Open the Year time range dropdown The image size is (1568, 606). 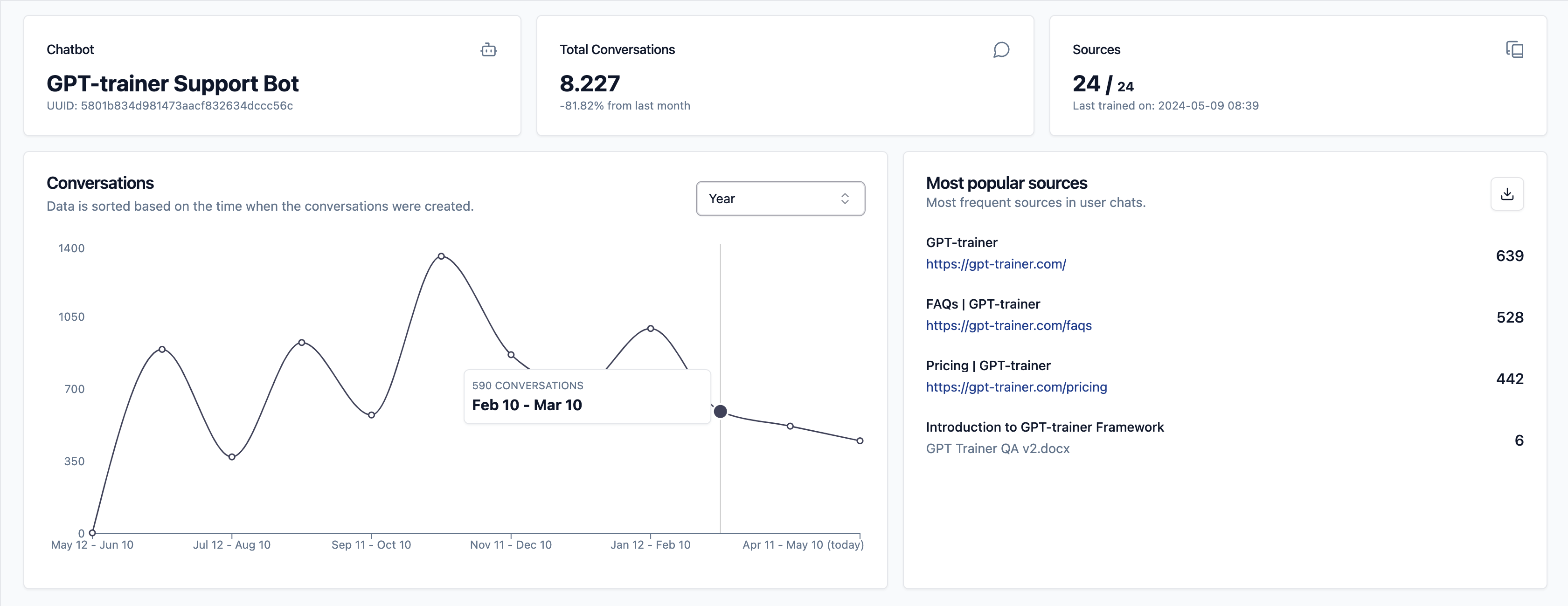(x=780, y=199)
